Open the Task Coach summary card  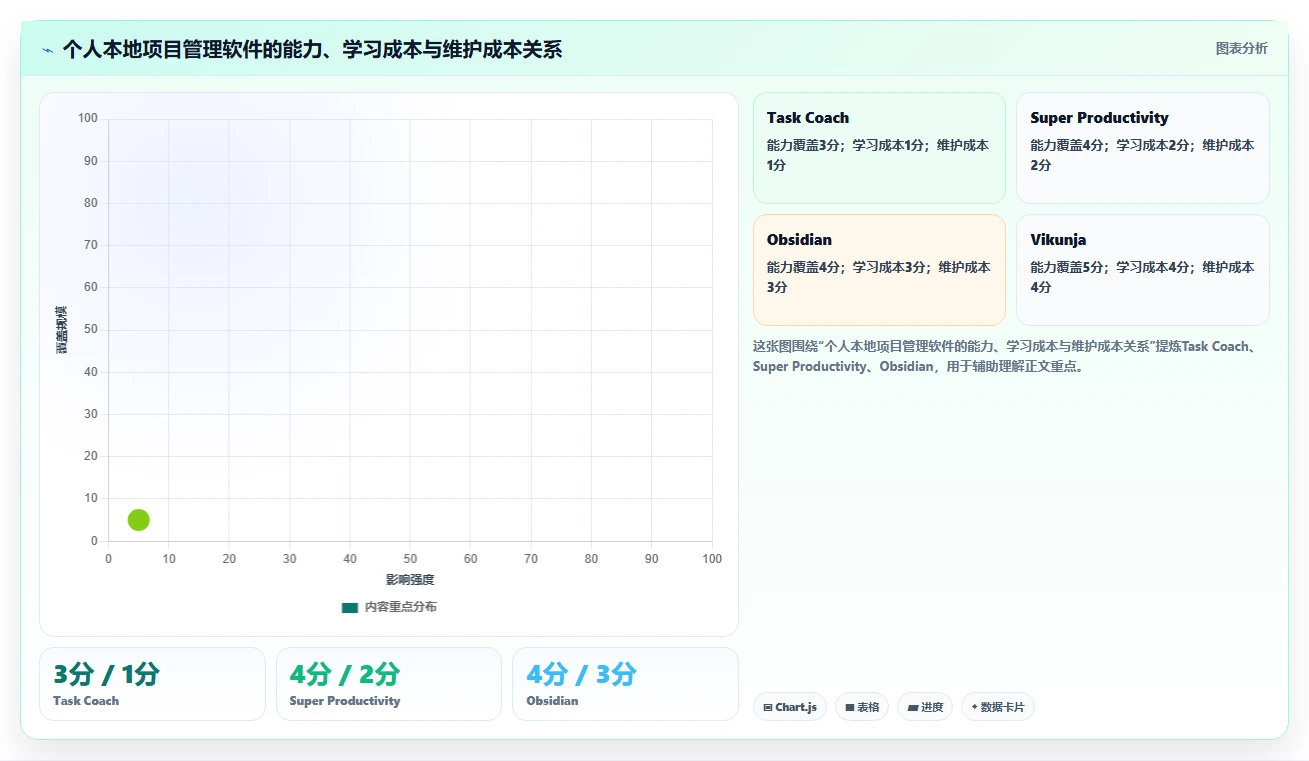[879, 148]
